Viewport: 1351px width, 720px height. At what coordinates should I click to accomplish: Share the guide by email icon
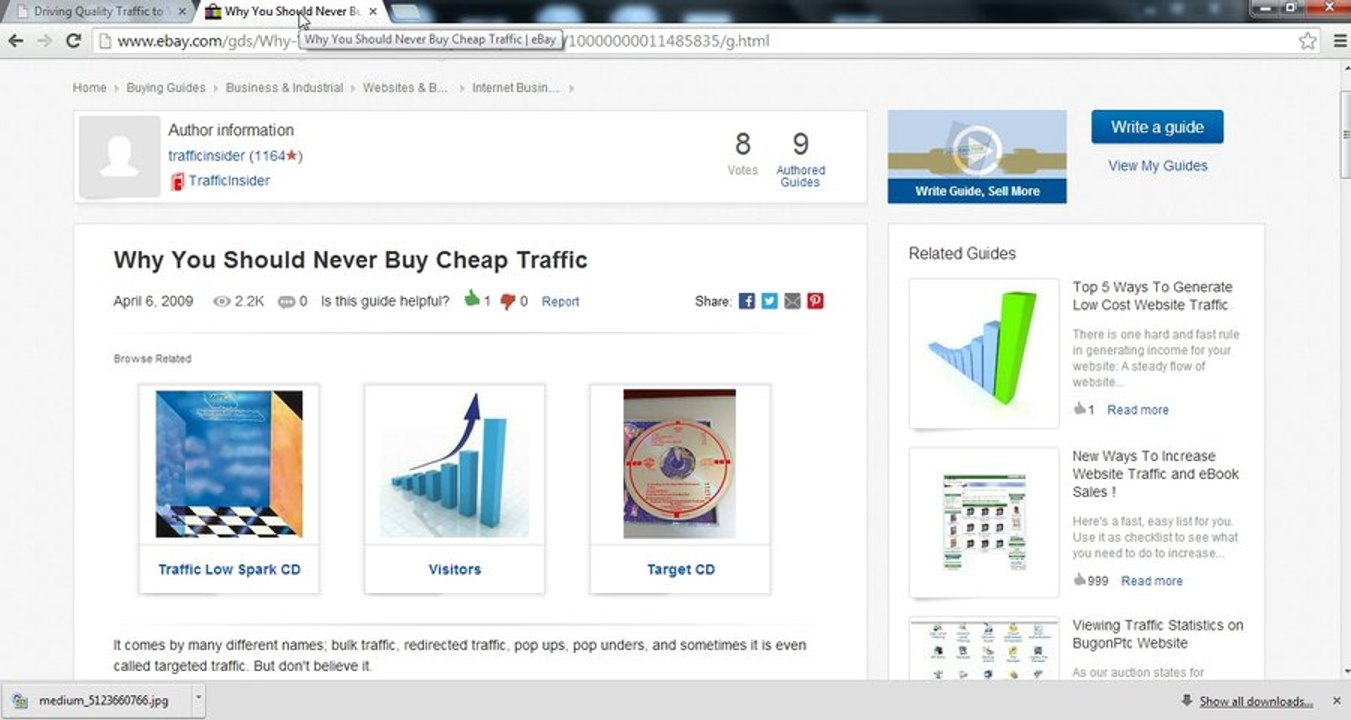(792, 301)
